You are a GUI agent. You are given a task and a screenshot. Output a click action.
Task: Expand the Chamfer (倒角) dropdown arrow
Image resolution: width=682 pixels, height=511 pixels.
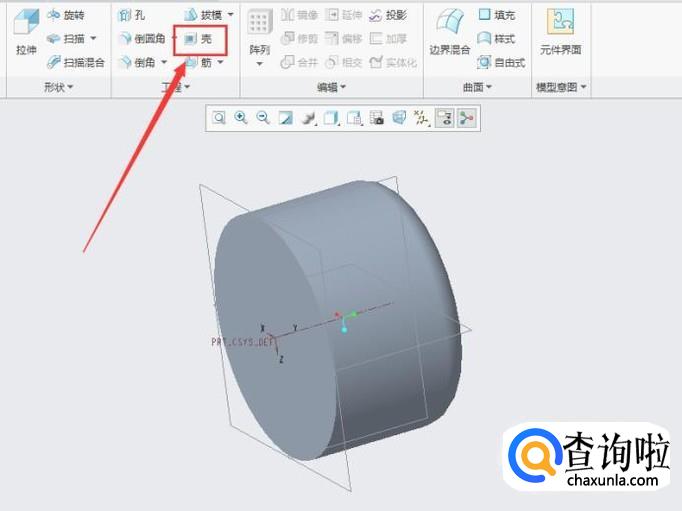coord(164,63)
